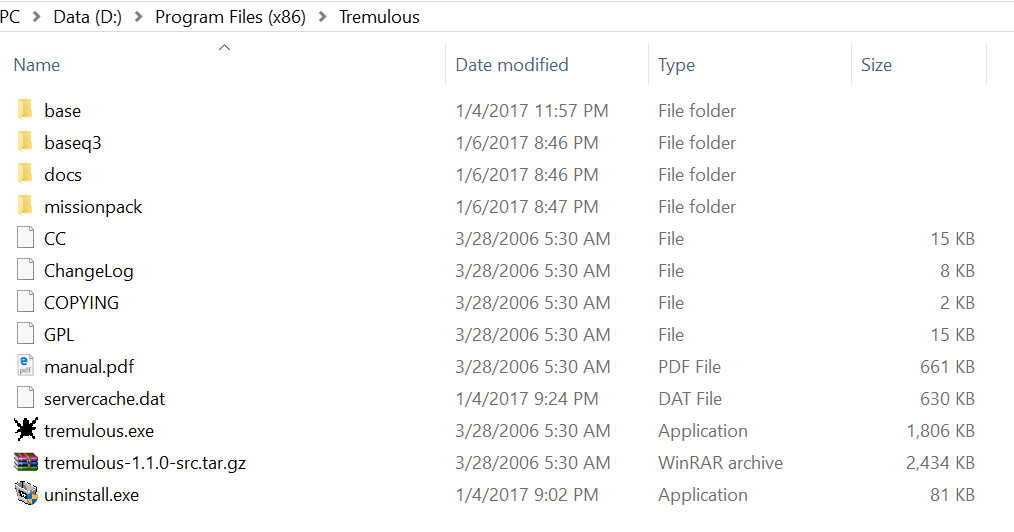Viewport: 1014px width, 532px height.
Task: Expand breadcrumb chevron before Data (D:)
Action: 37,17
